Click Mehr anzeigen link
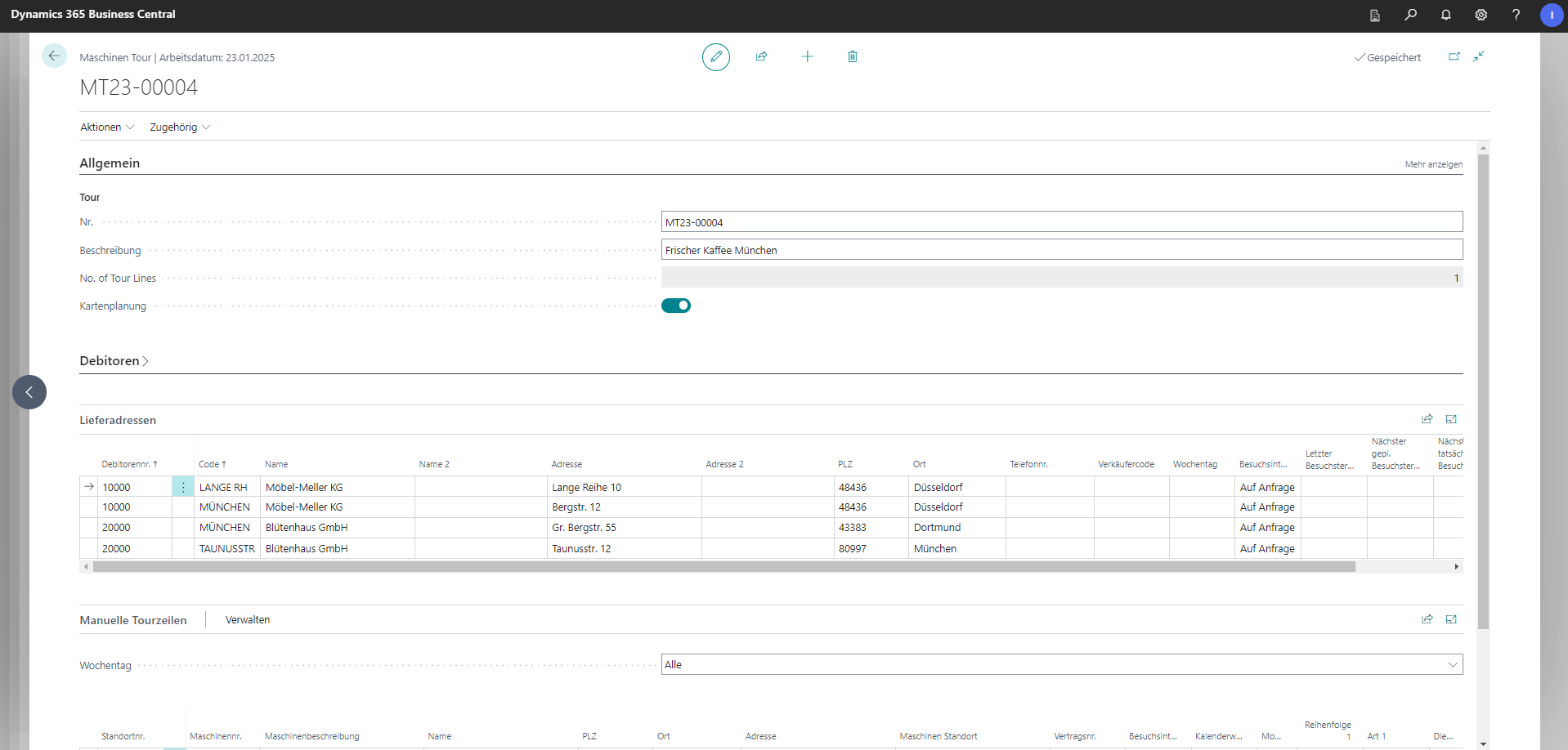The image size is (1568, 750). coord(1433,164)
